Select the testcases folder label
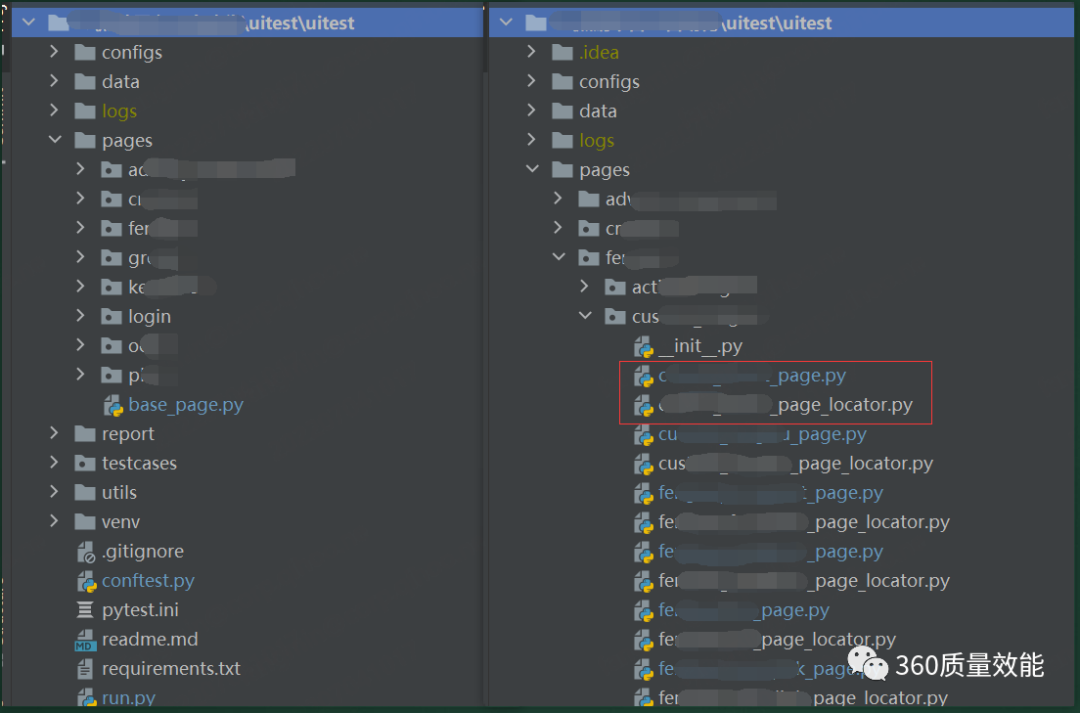 [x=139, y=463]
